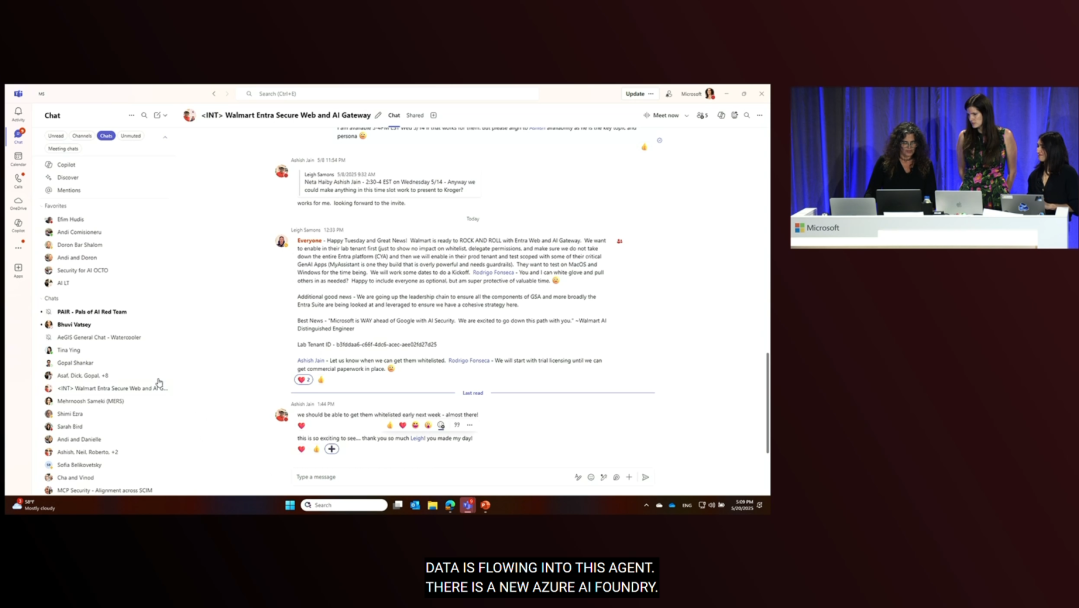
Task: Open the Copilot app in the left rail
Action: point(19,225)
